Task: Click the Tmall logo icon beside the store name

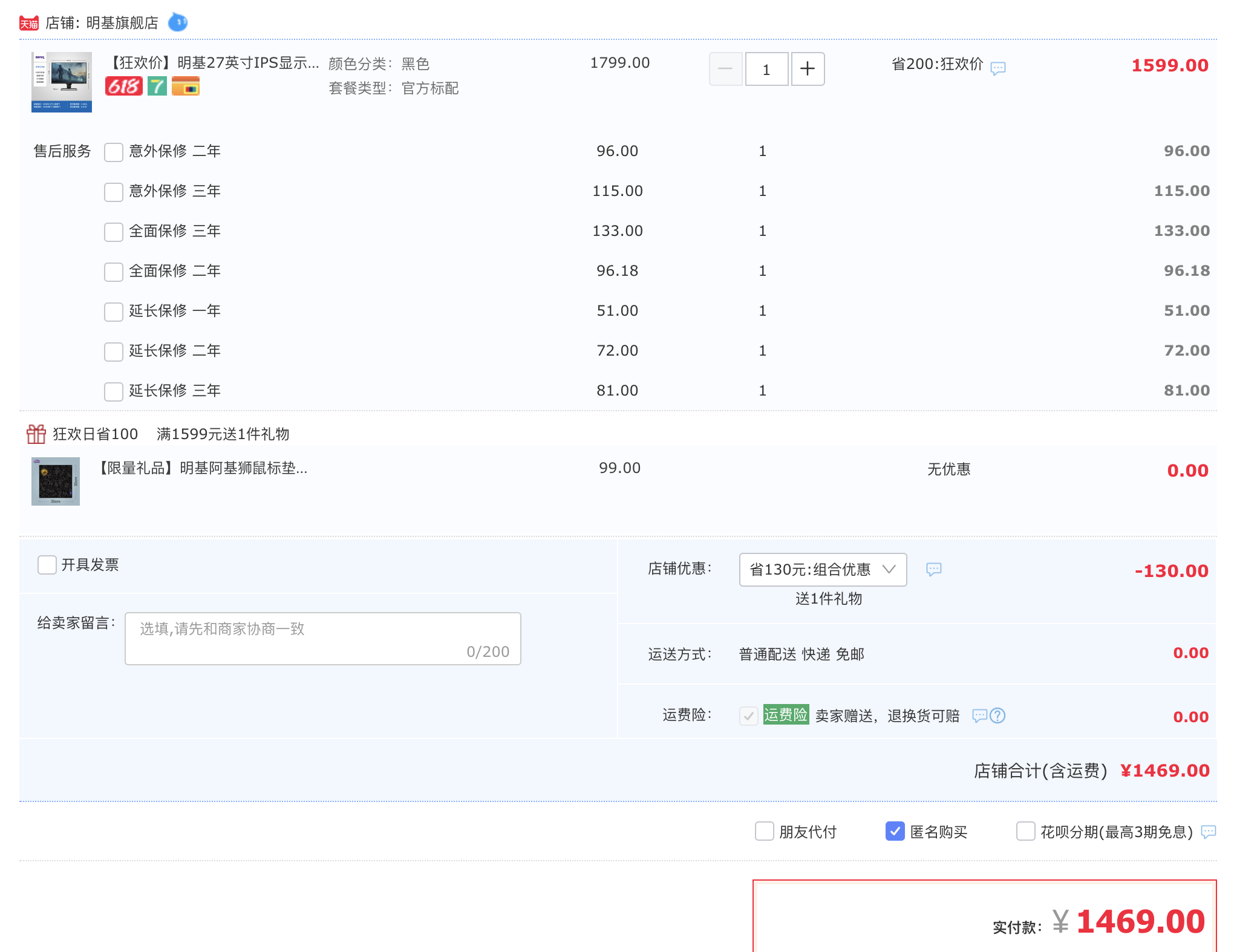Action: (28, 23)
